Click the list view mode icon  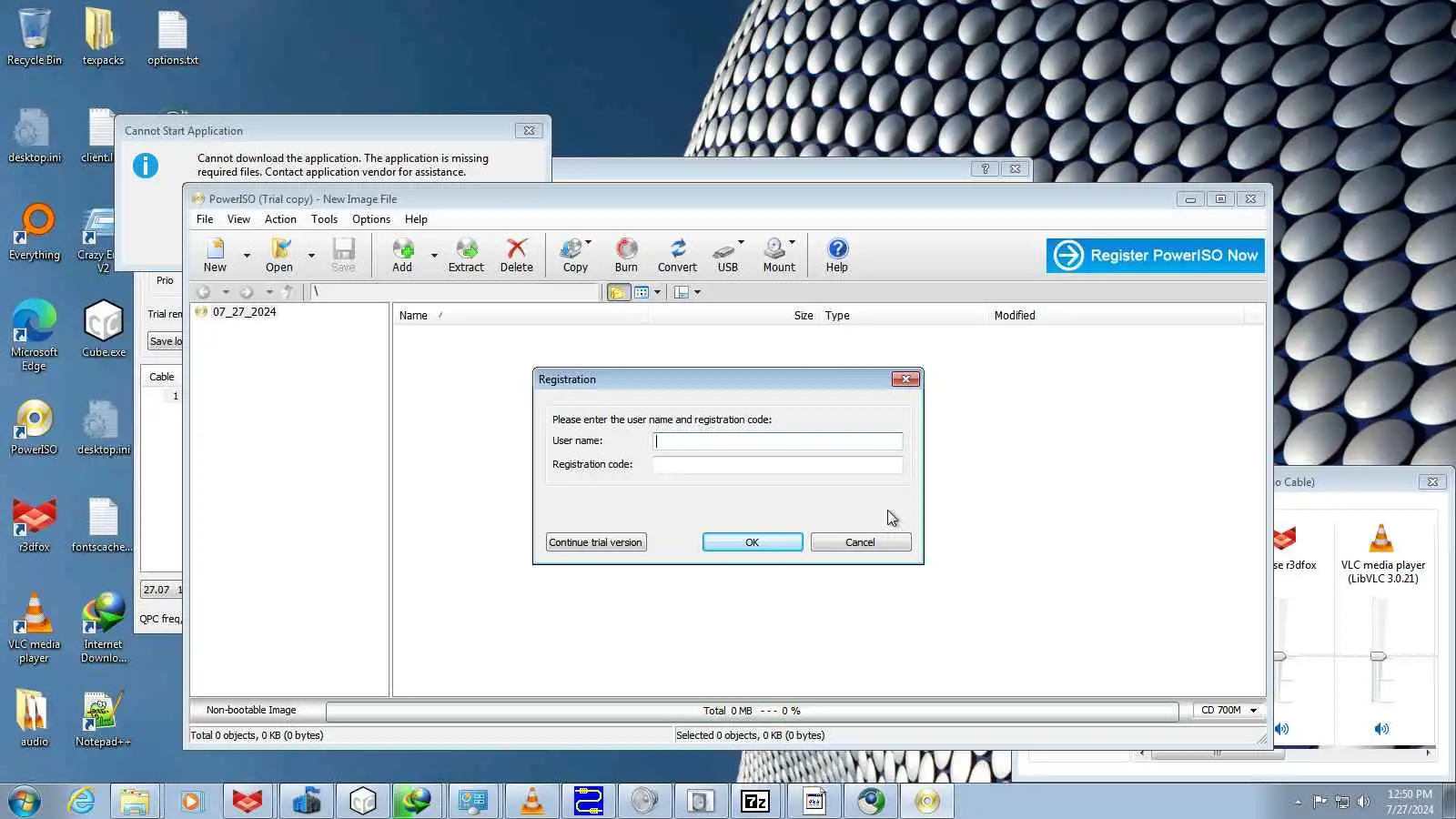642,292
